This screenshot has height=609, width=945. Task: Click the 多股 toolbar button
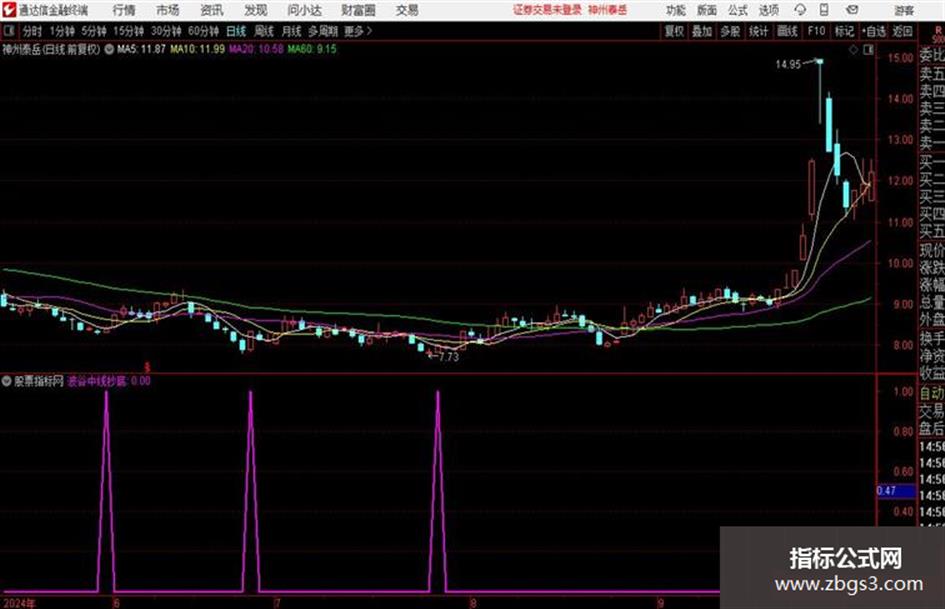click(730, 31)
